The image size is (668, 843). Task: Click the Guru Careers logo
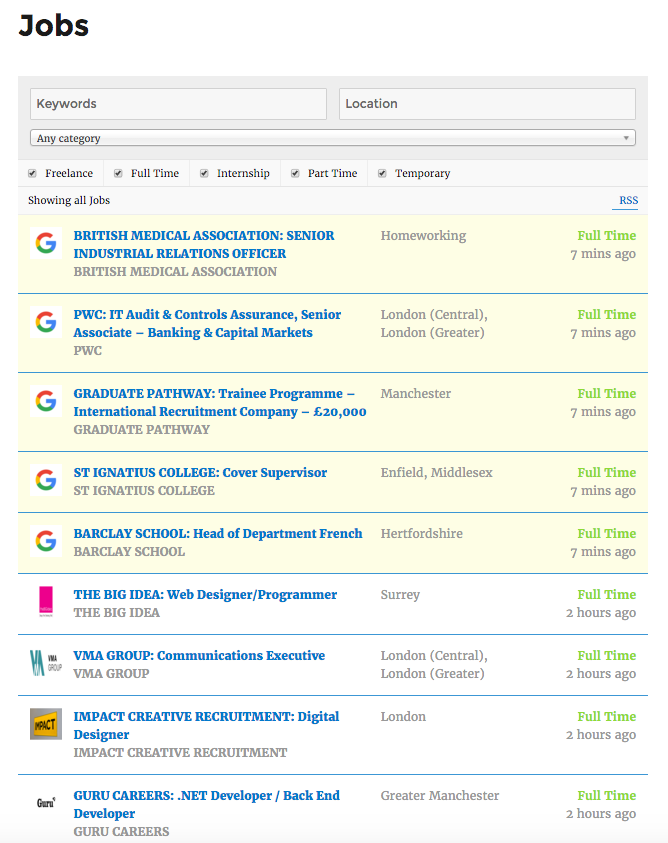(46, 803)
